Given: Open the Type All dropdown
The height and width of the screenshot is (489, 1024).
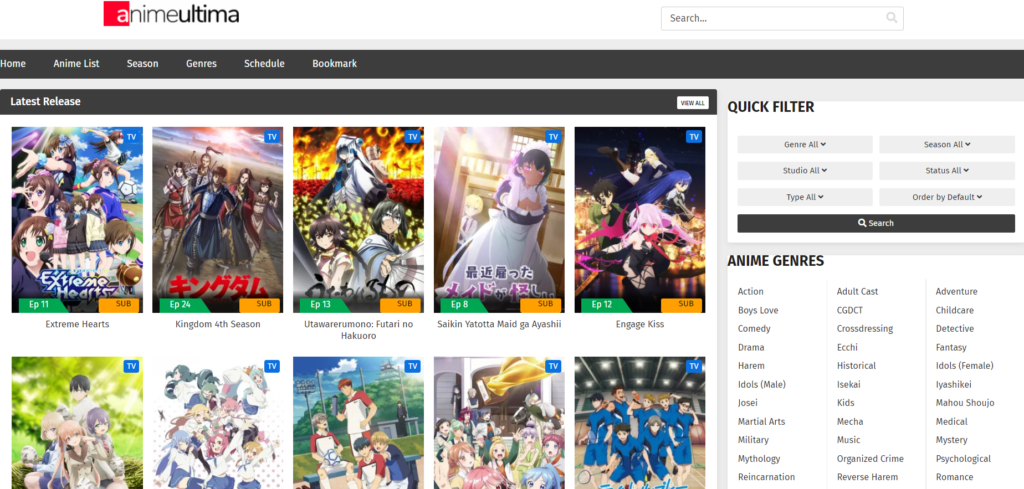Looking at the screenshot, I should click(805, 197).
